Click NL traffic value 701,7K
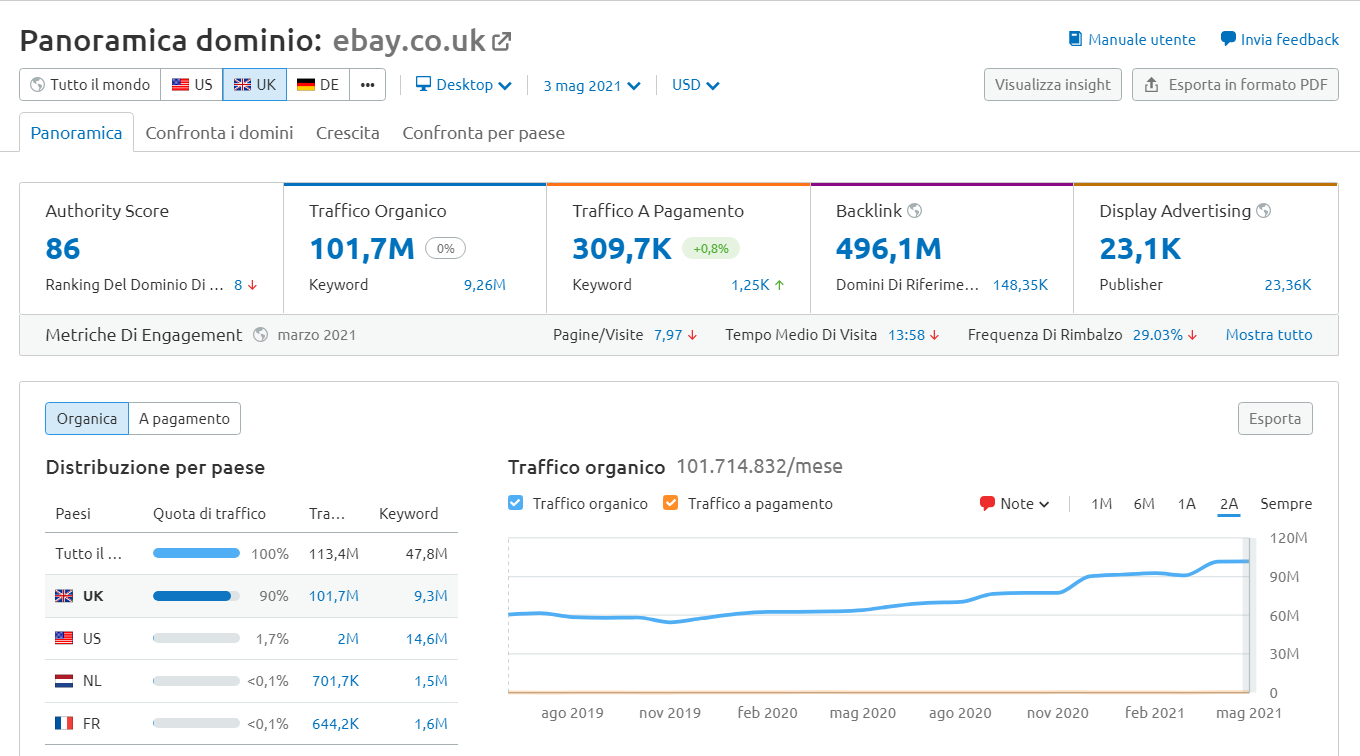This screenshot has width=1360, height=756. coord(335,681)
